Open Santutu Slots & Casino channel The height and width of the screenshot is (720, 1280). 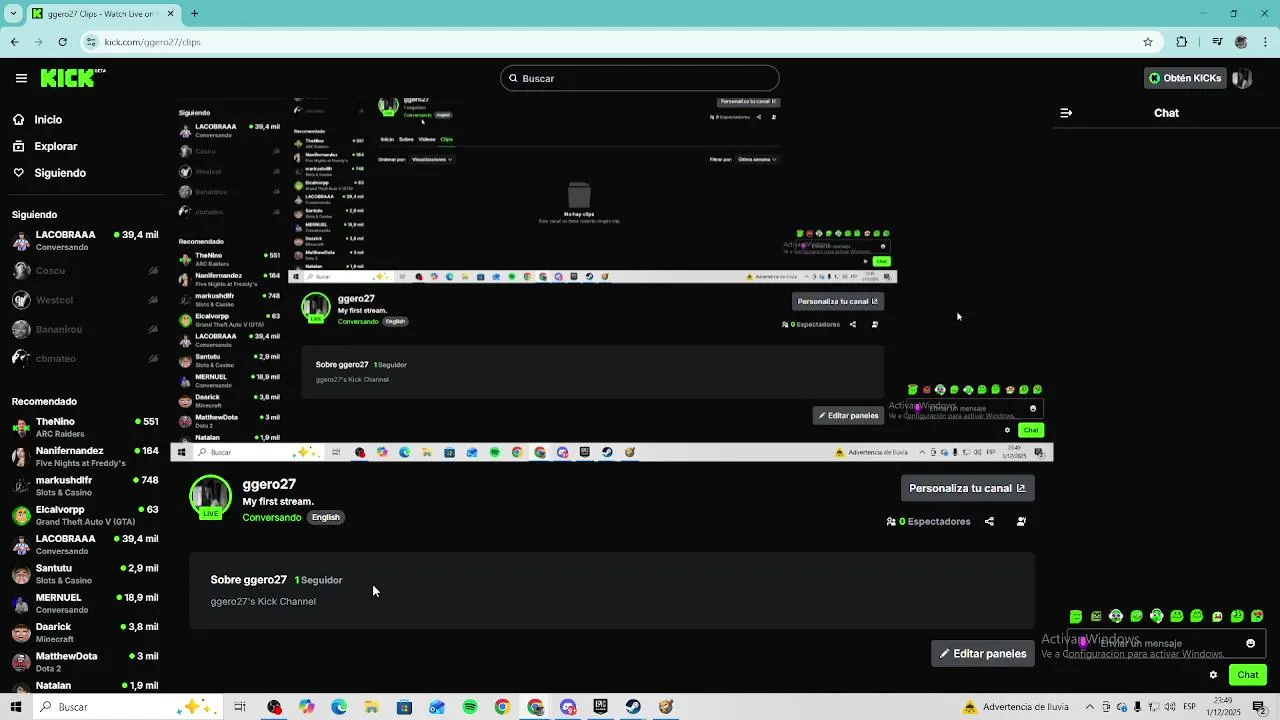(x=85, y=574)
